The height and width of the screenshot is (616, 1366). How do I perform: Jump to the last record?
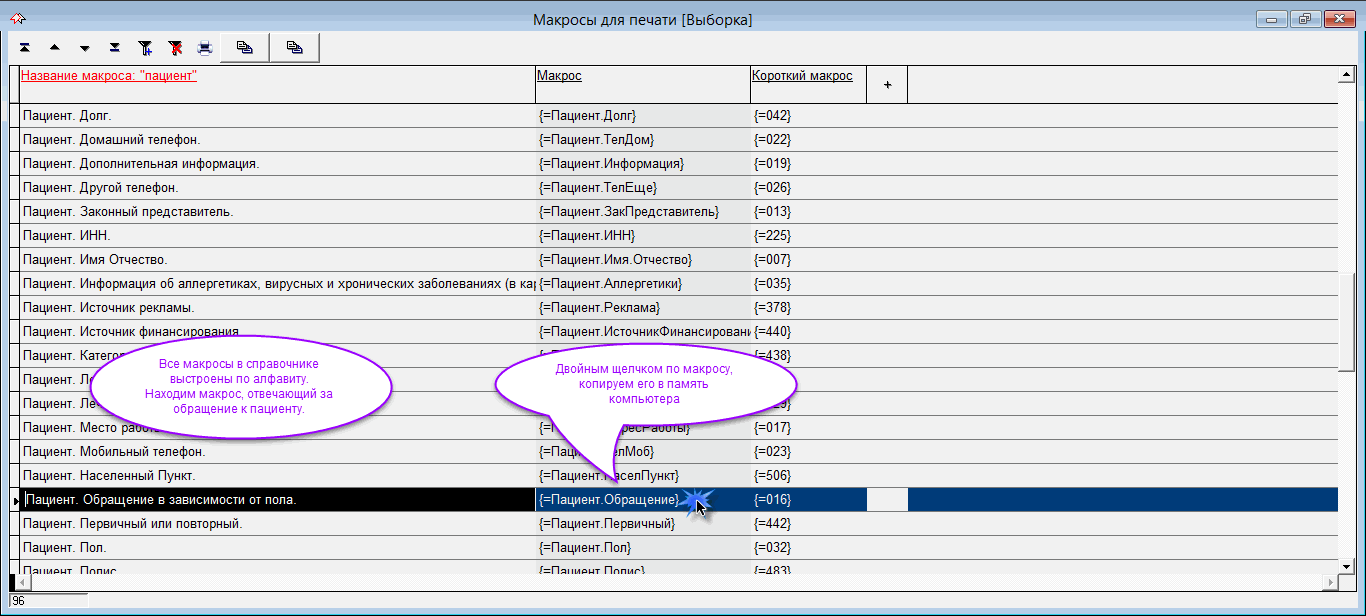tap(114, 47)
